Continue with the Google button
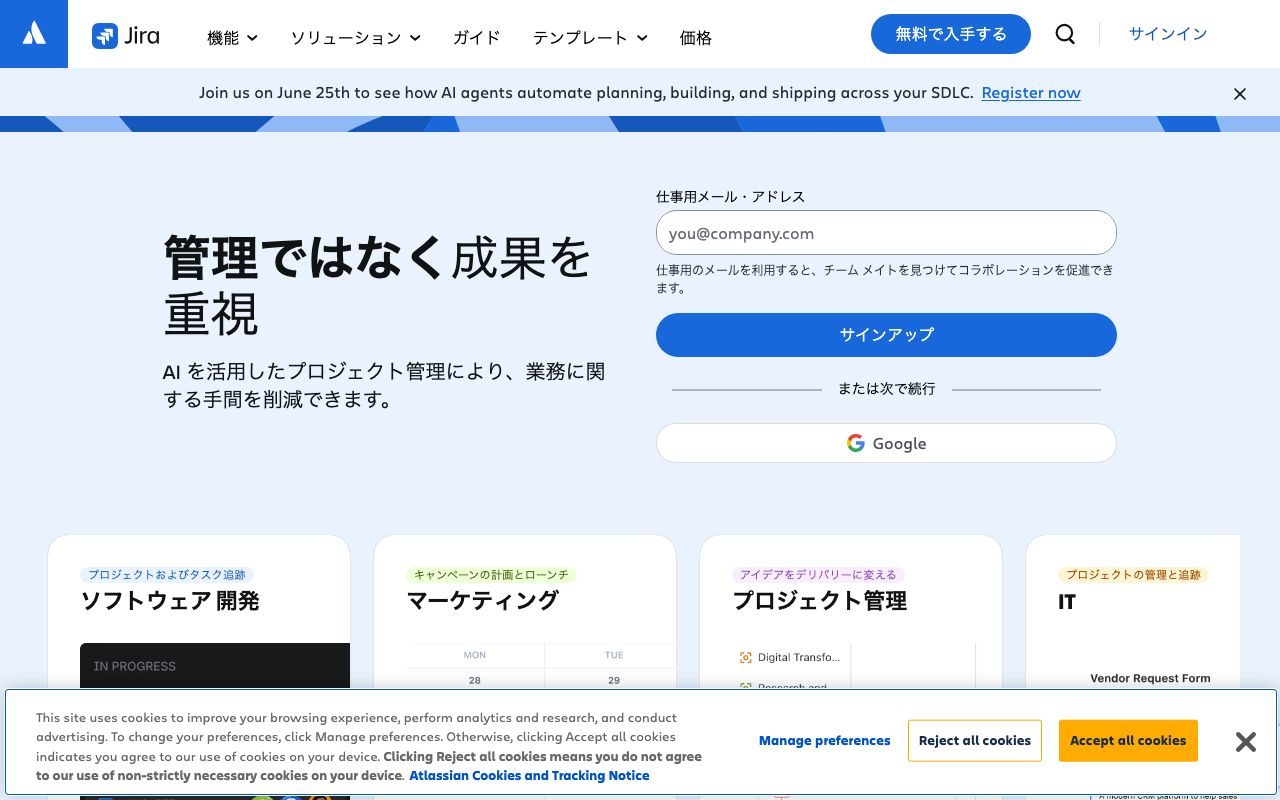The image size is (1280, 800). click(x=886, y=443)
